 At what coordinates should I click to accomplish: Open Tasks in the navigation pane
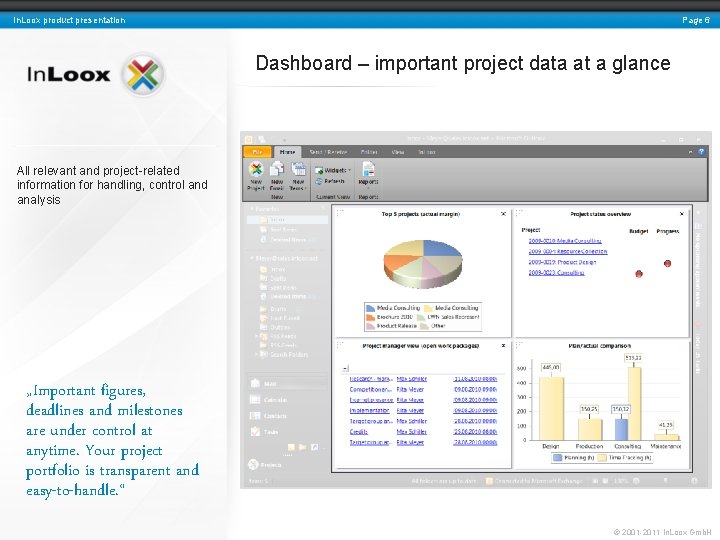(264, 432)
